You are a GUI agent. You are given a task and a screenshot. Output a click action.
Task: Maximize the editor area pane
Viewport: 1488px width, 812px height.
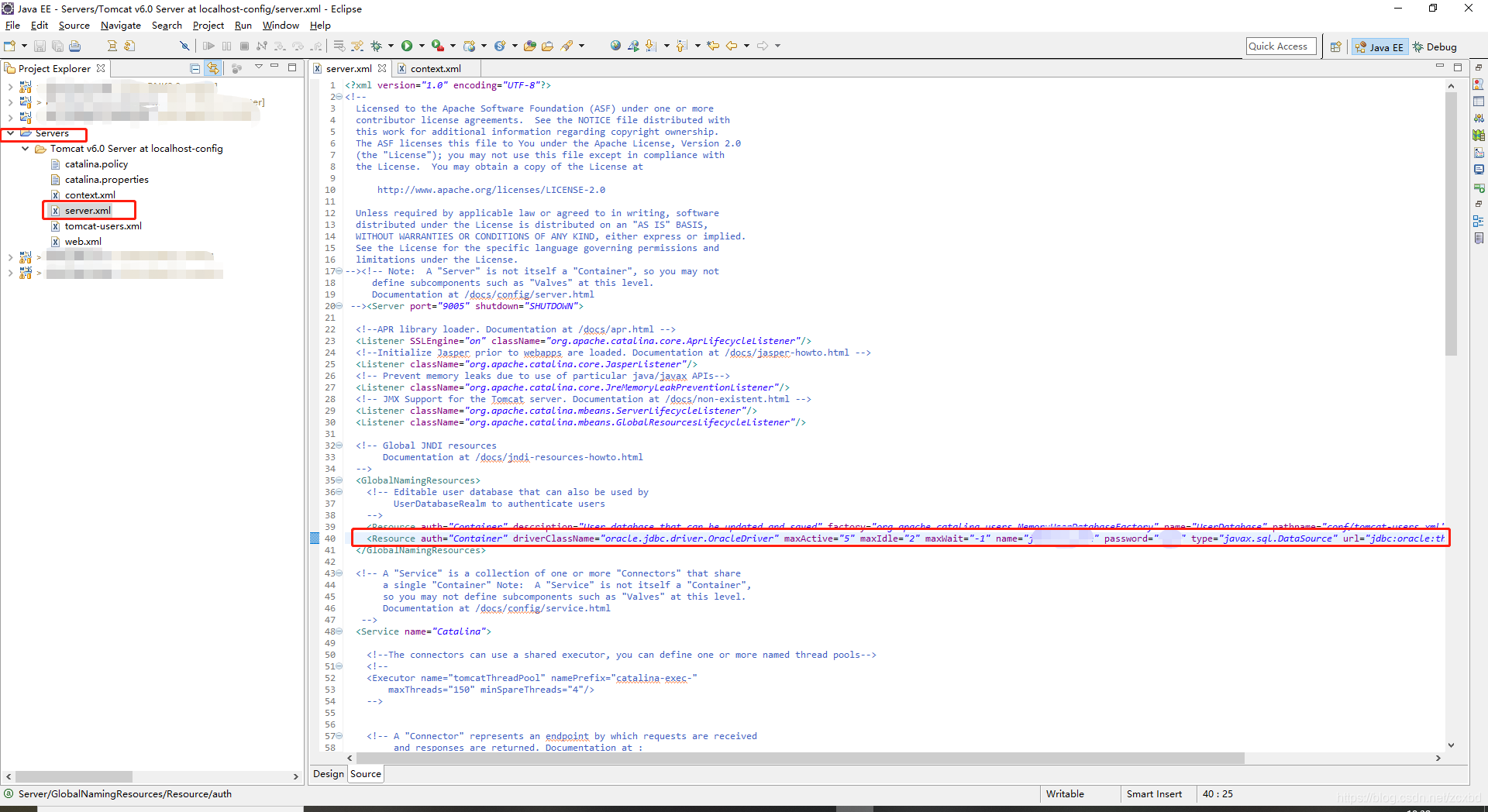pyautogui.click(x=1458, y=67)
